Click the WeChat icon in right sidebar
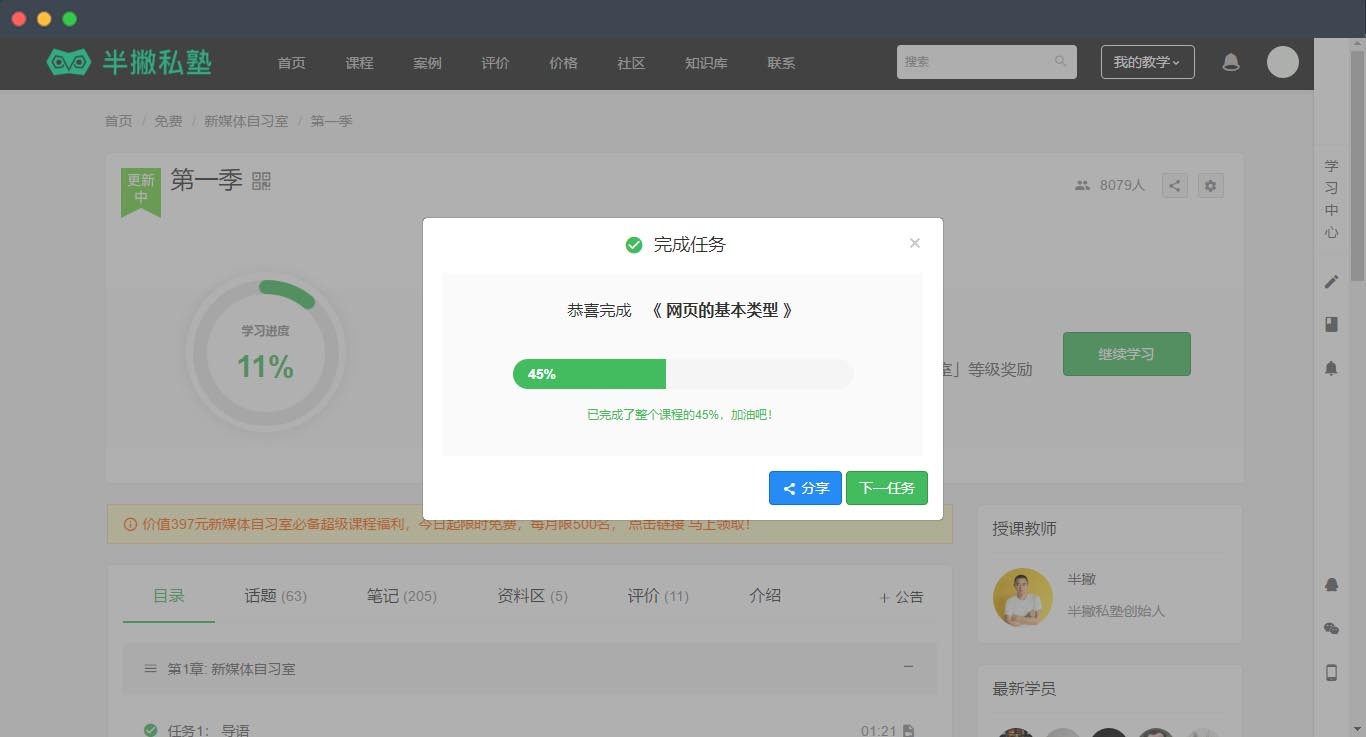 point(1331,629)
